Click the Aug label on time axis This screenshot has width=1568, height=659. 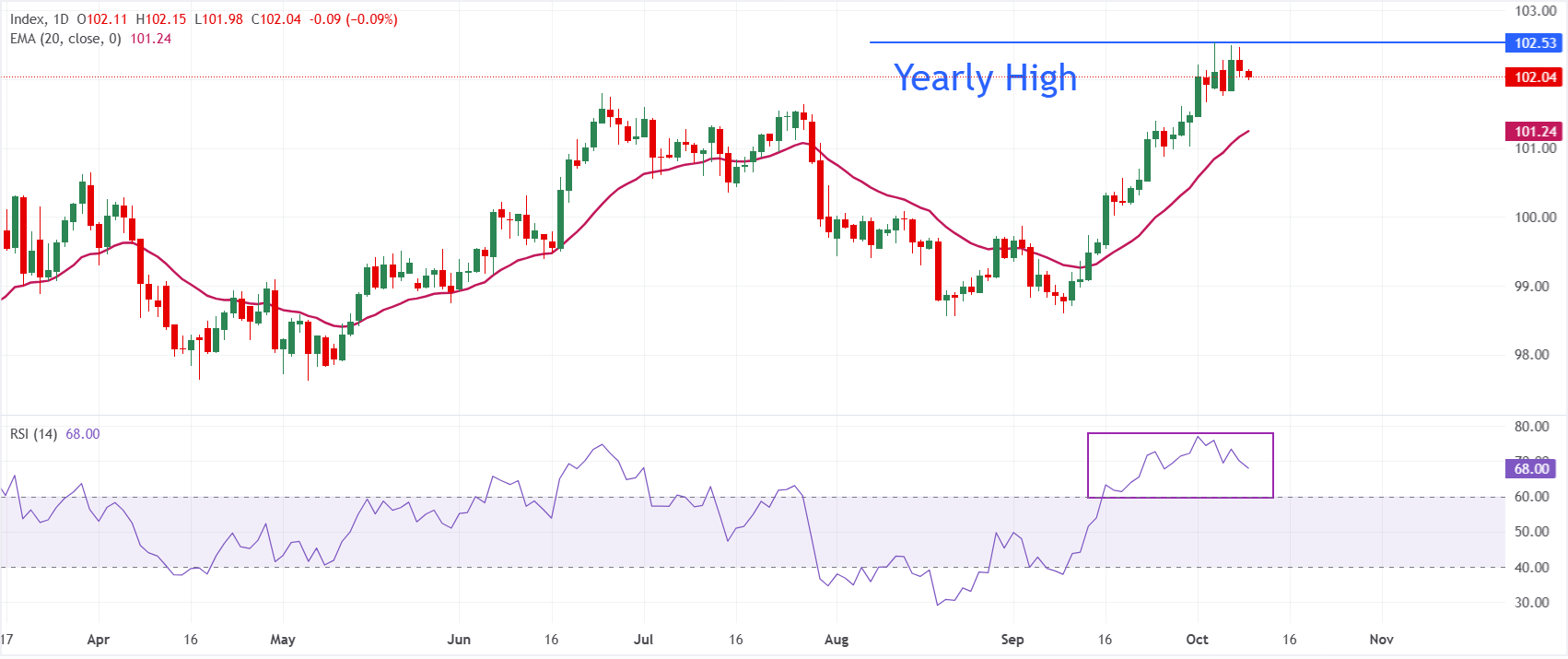point(836,640)
